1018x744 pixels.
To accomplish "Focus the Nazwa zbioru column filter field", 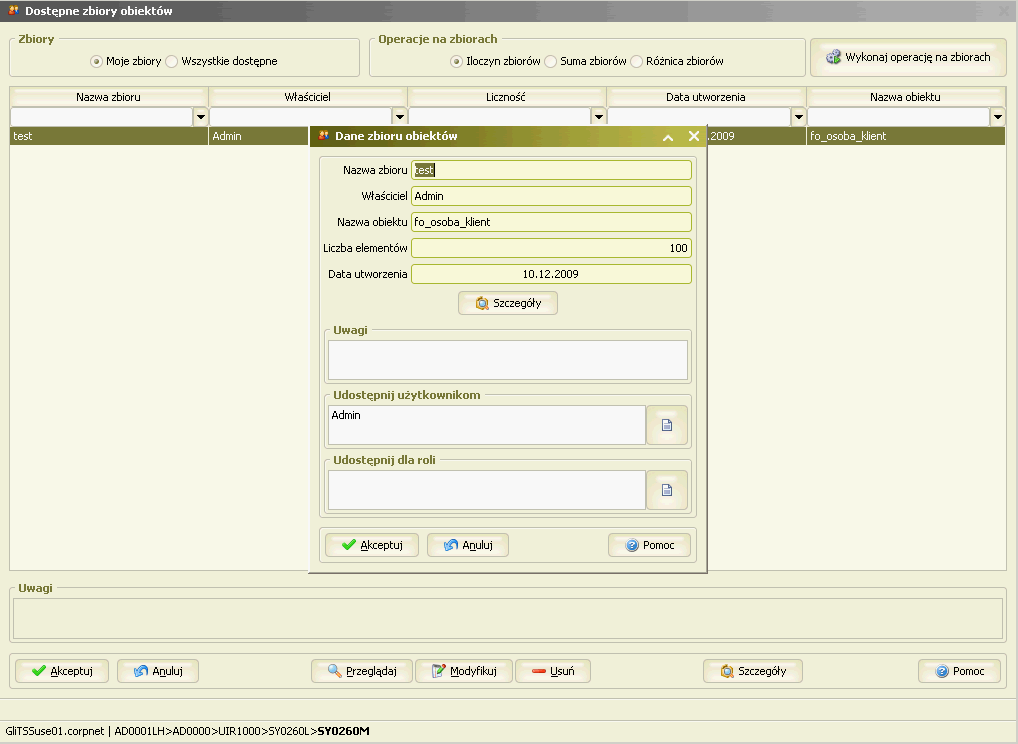I will pyautogui.click(x=102, y=117).
